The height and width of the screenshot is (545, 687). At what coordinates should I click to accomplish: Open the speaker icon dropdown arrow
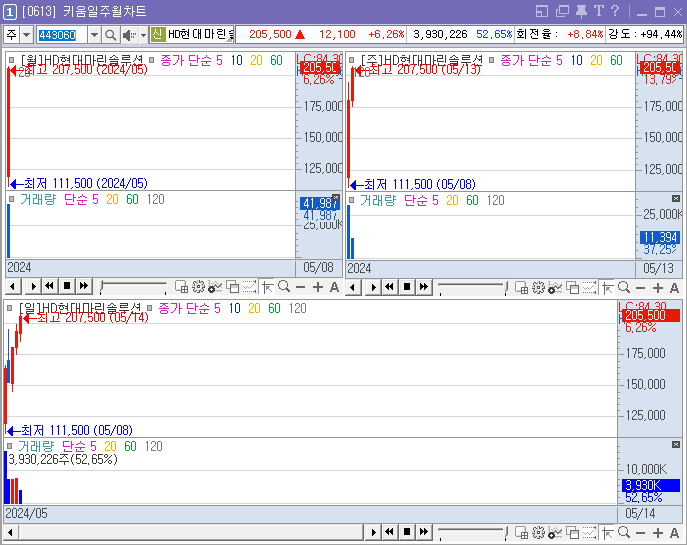(x=143, y=35)
